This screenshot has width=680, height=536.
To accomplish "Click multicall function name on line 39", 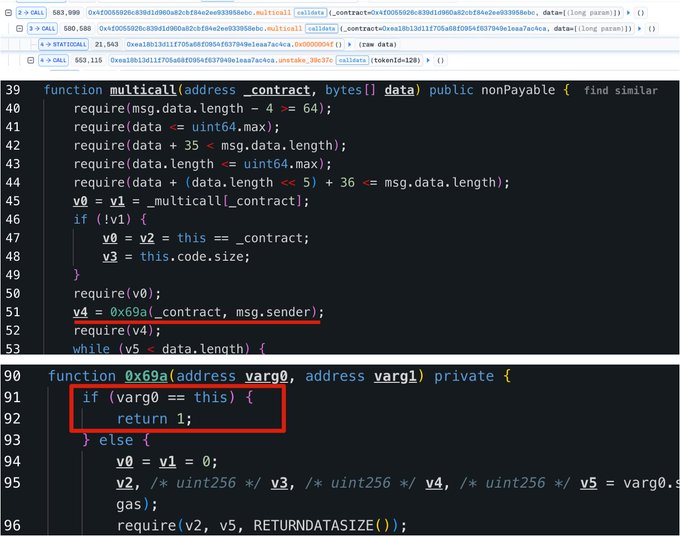I will [143, 90].
